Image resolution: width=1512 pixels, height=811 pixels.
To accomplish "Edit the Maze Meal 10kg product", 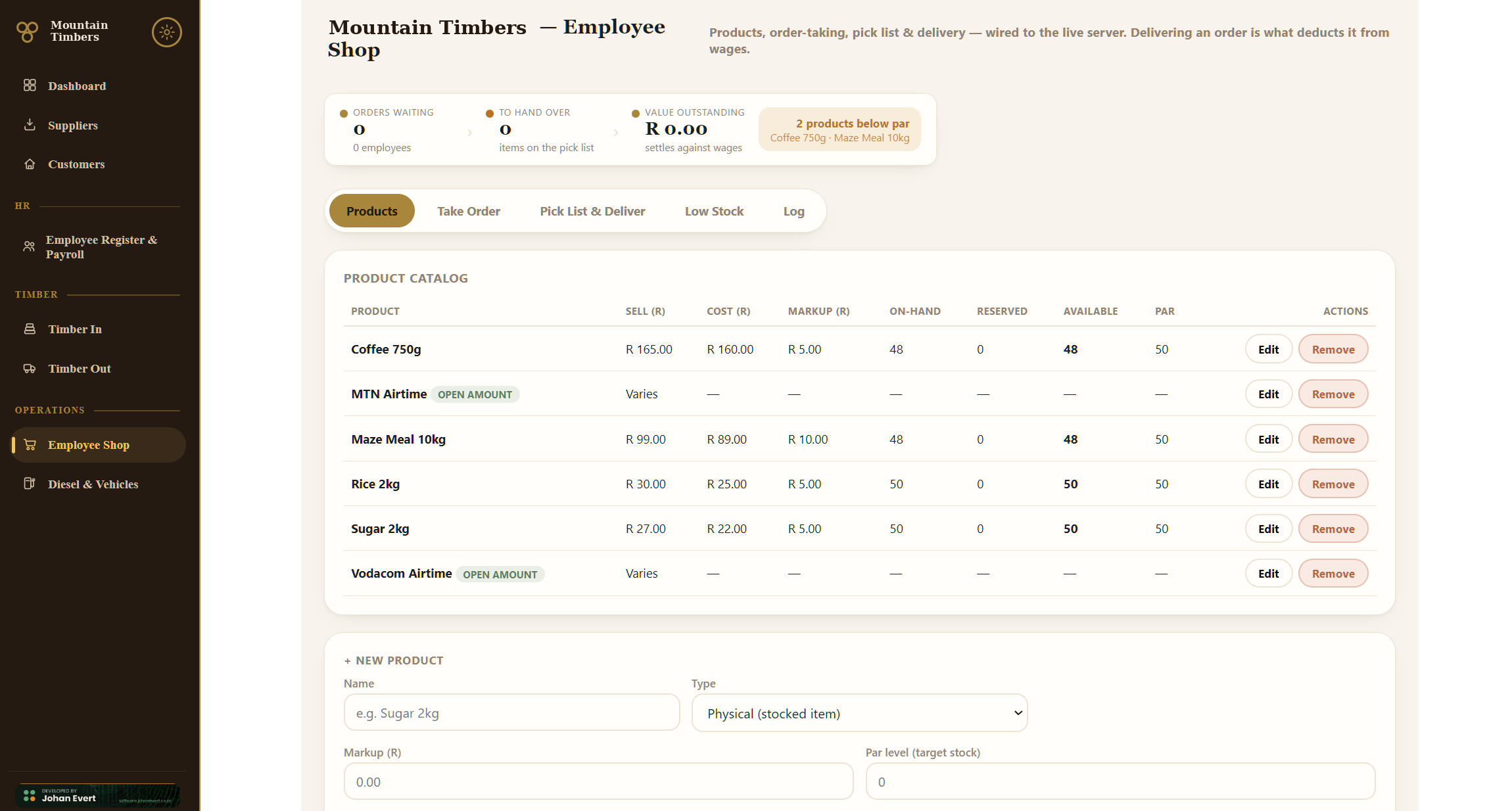I will click(1268, 439).
